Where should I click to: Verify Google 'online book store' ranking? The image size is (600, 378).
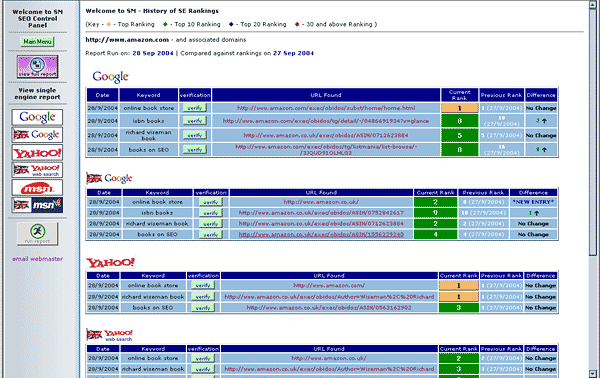click(195, 108)
